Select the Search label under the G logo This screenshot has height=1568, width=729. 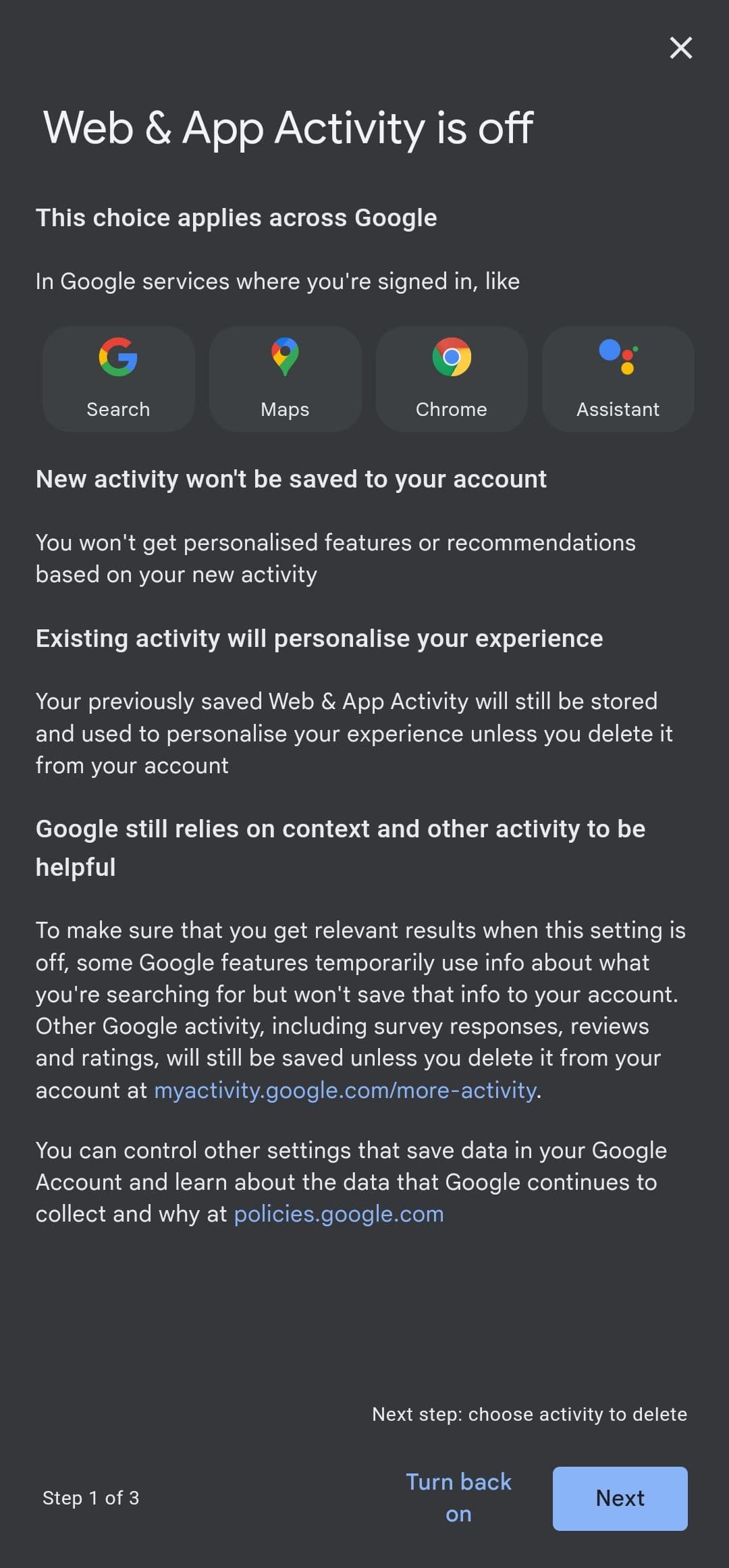[x=118, y=409]
